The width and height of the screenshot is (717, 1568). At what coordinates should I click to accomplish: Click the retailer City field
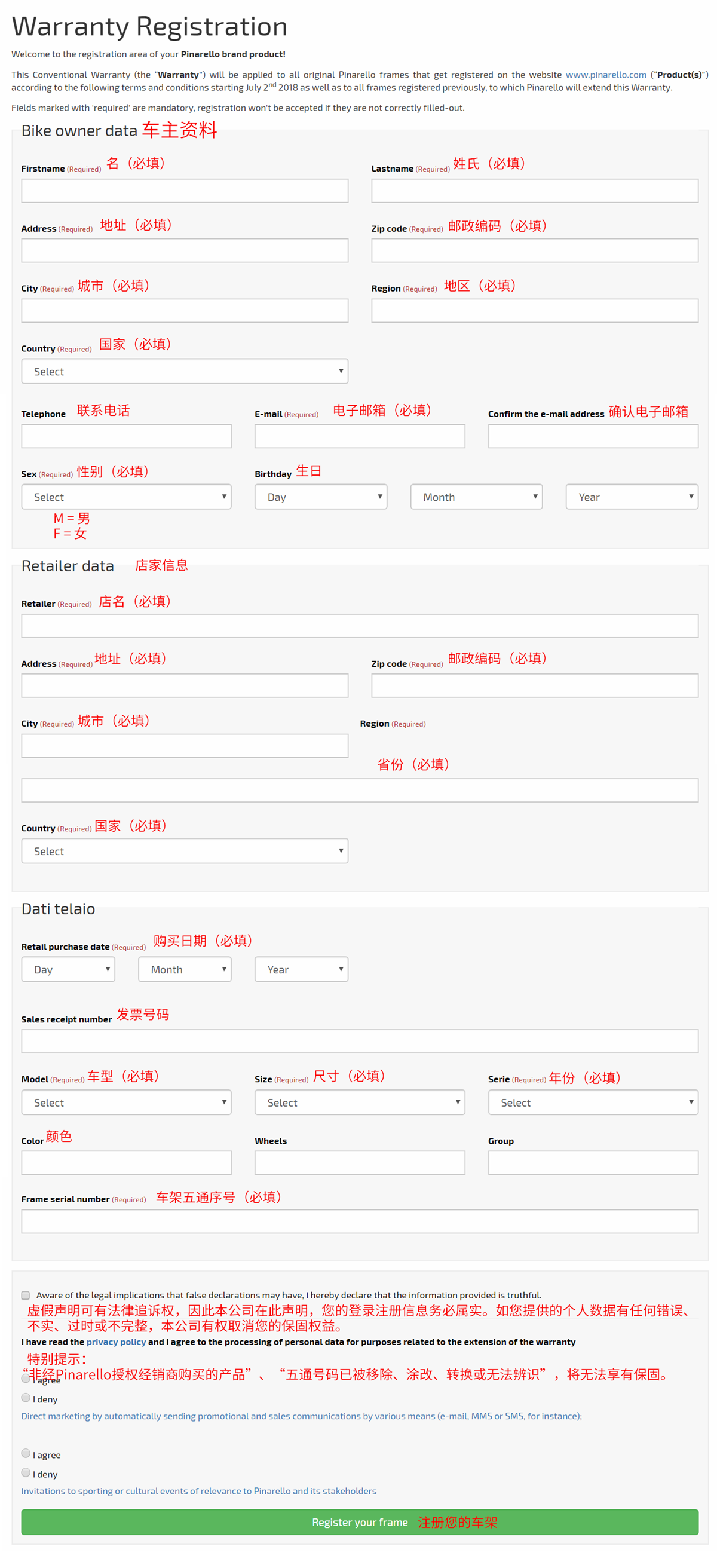coord(185,745)
